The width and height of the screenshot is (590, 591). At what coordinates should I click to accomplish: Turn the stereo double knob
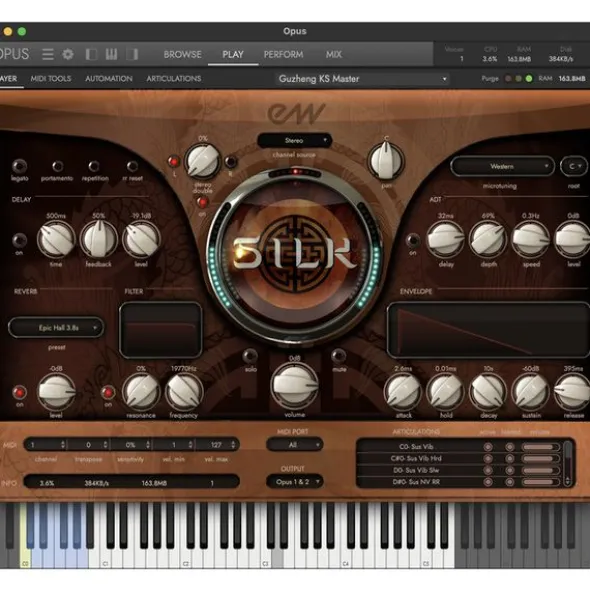(x=202, y=161)
